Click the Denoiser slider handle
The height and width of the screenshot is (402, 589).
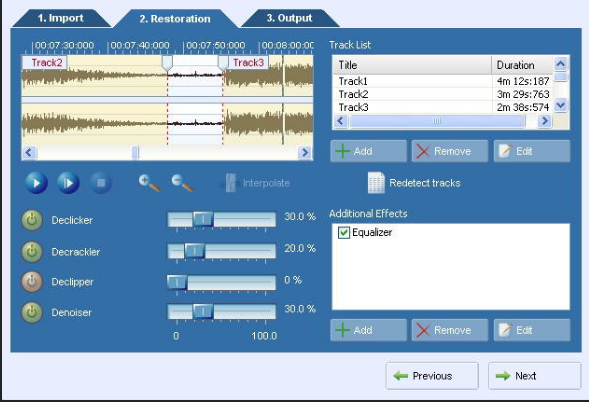(203, 311)
